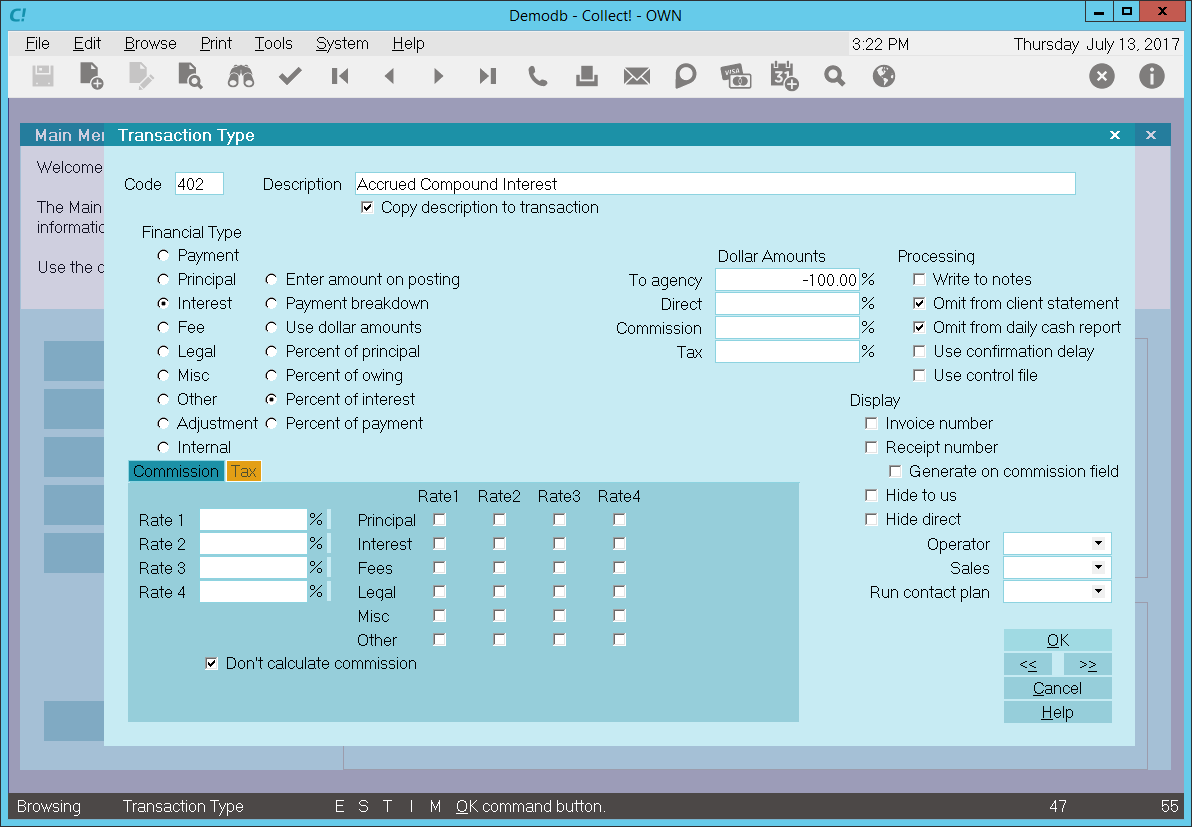
Task: Jump to the last record arrow icon
Action: pos(487,76)
